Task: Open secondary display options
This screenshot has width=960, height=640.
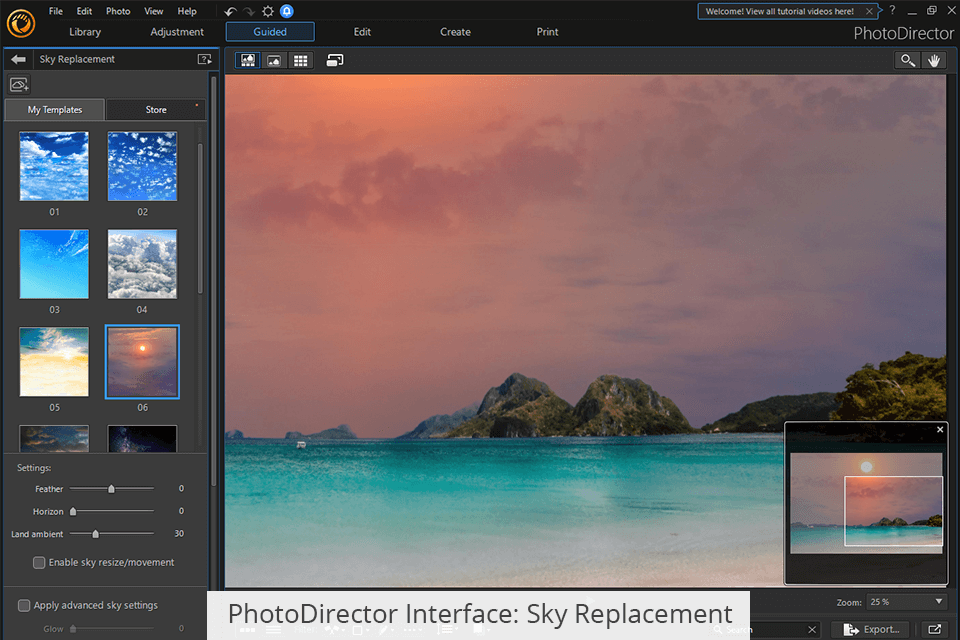Action: 334,60
